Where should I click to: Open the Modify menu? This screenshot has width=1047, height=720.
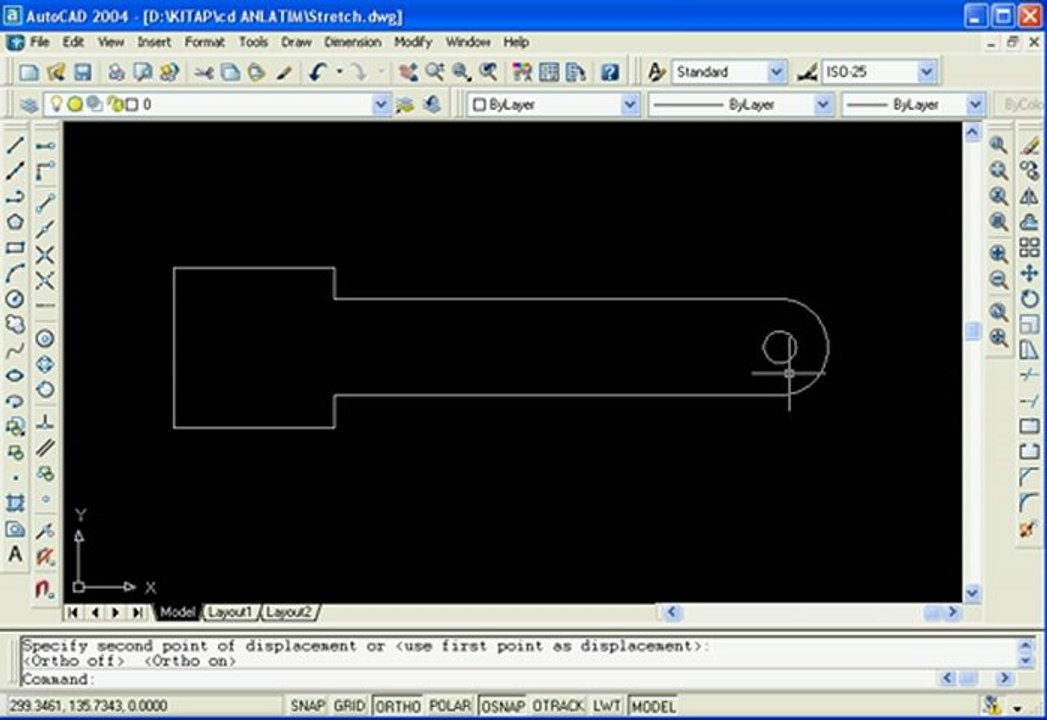tap(413, 42)
